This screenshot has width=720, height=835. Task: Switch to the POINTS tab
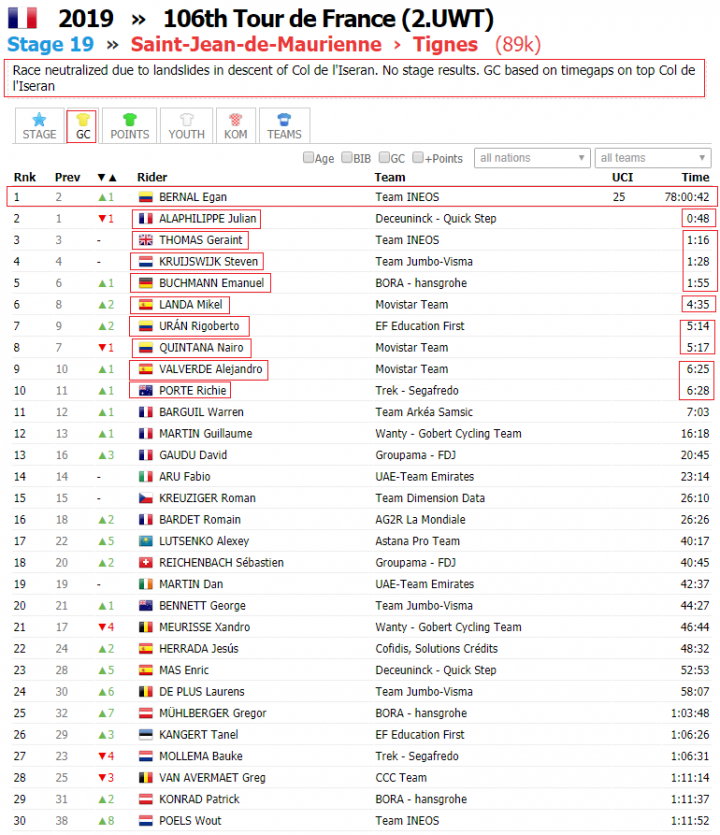click(x=129, y=126)
